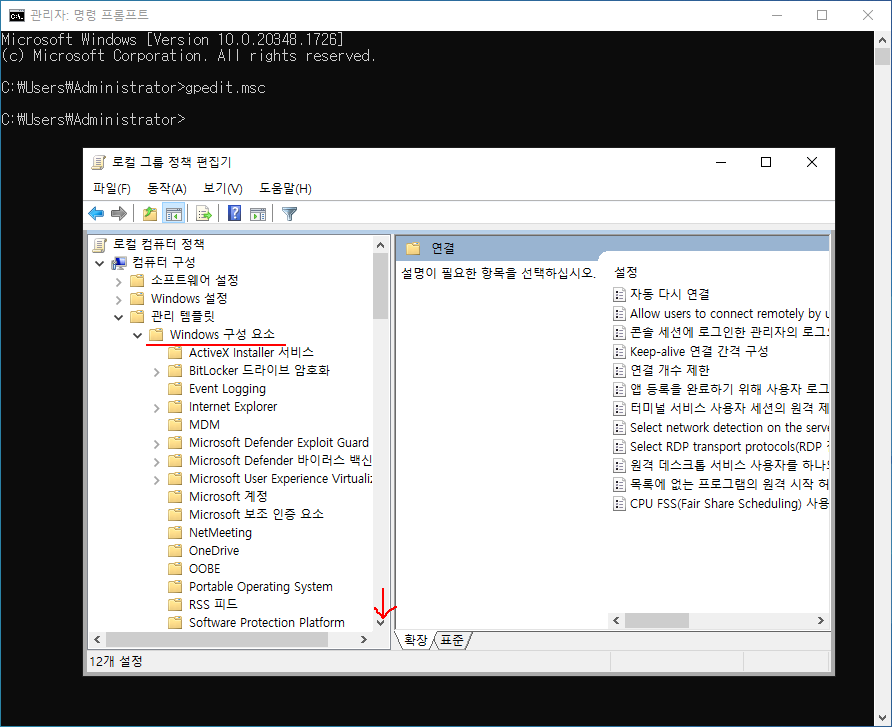Click the tree pane scroll down arrow

click(380, 622)
